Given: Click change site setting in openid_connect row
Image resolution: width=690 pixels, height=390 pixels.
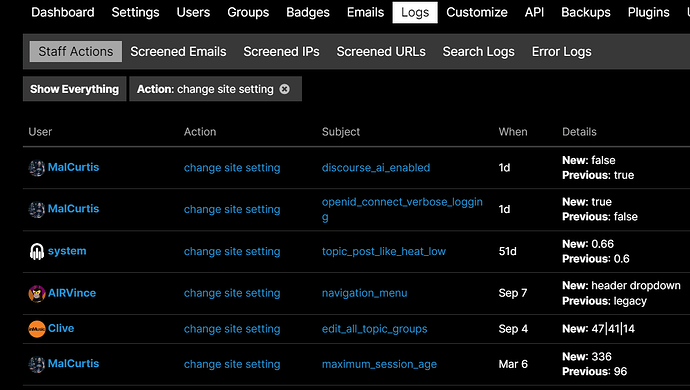Looking at the screenshot, I should 232,209.
